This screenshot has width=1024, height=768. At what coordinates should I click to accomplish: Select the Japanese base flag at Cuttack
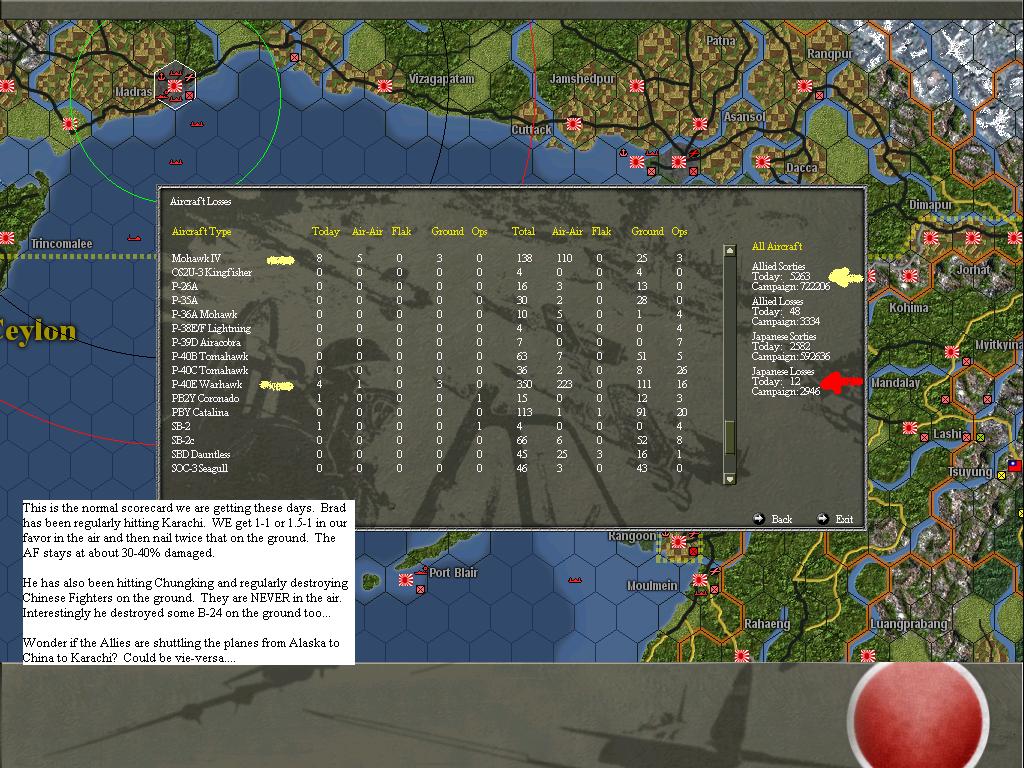574,124
